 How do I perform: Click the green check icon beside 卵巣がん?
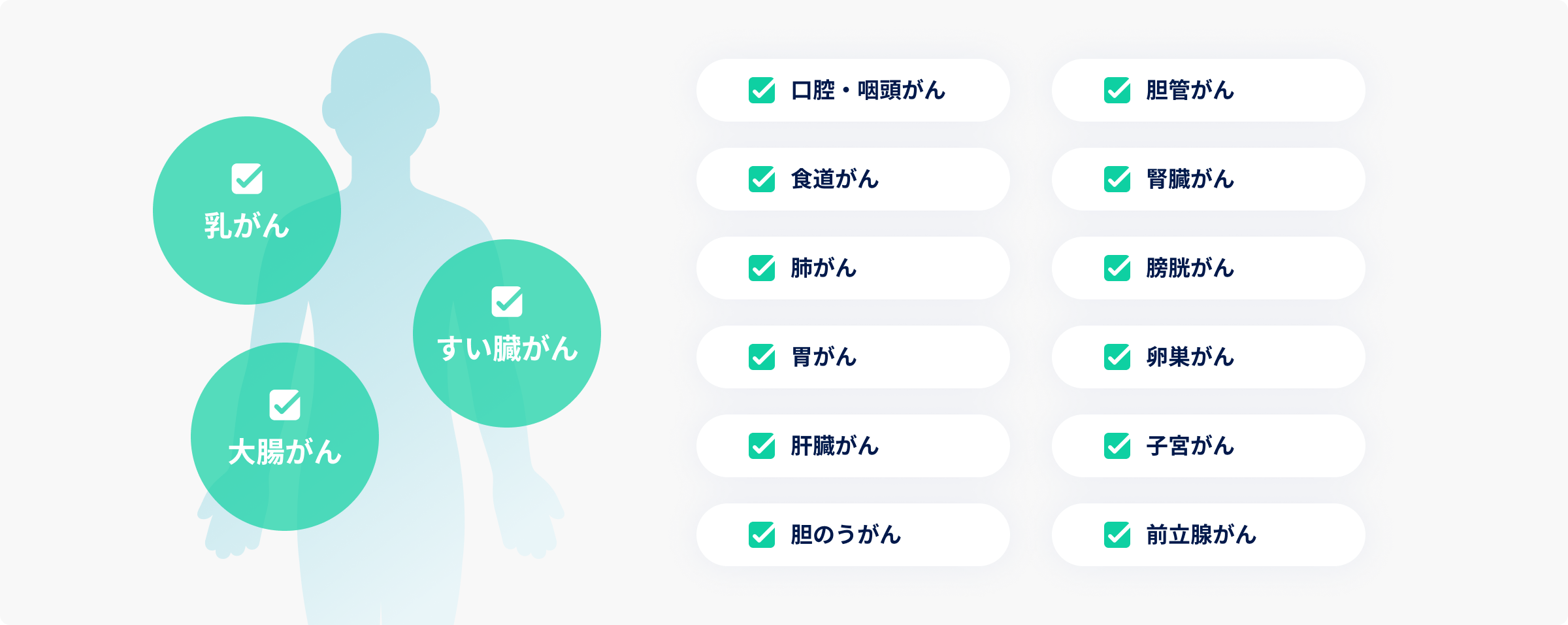1117,357
